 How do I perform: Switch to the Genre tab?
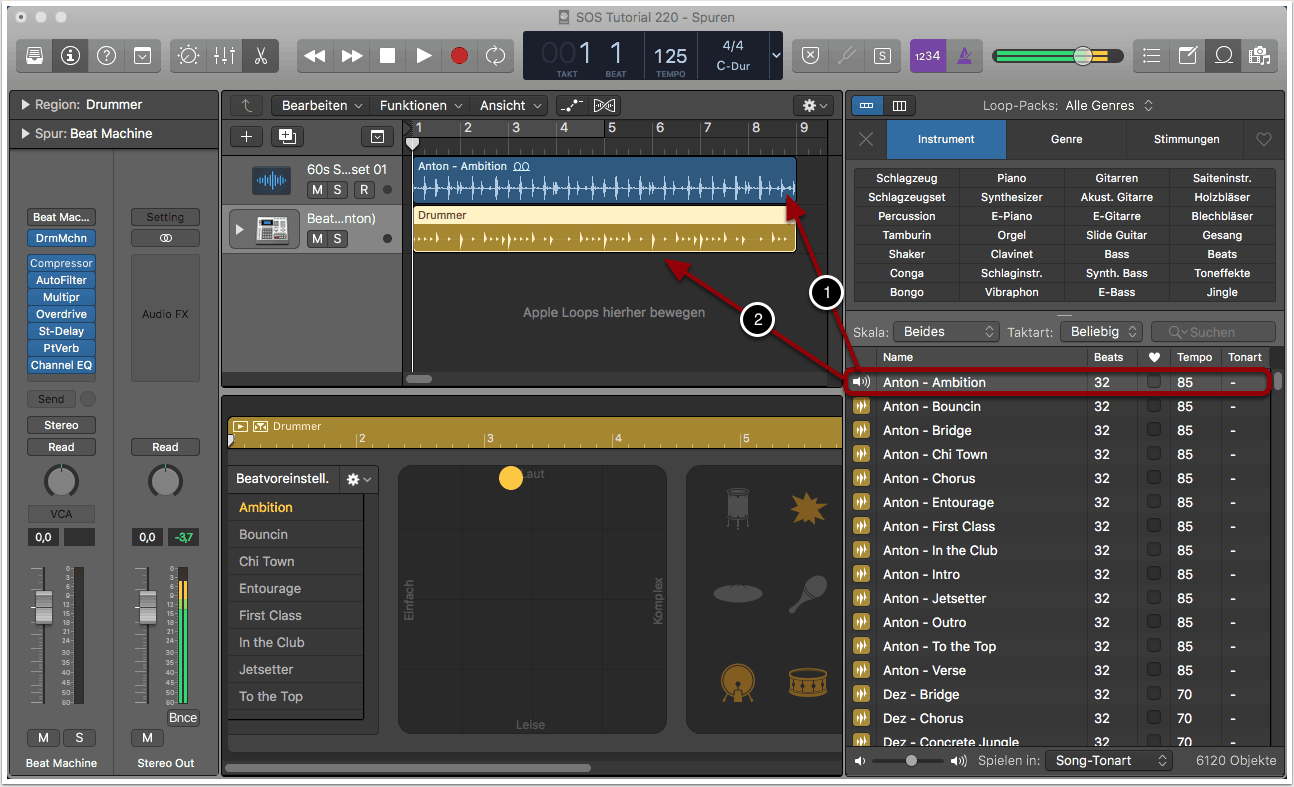[1066, 139]
